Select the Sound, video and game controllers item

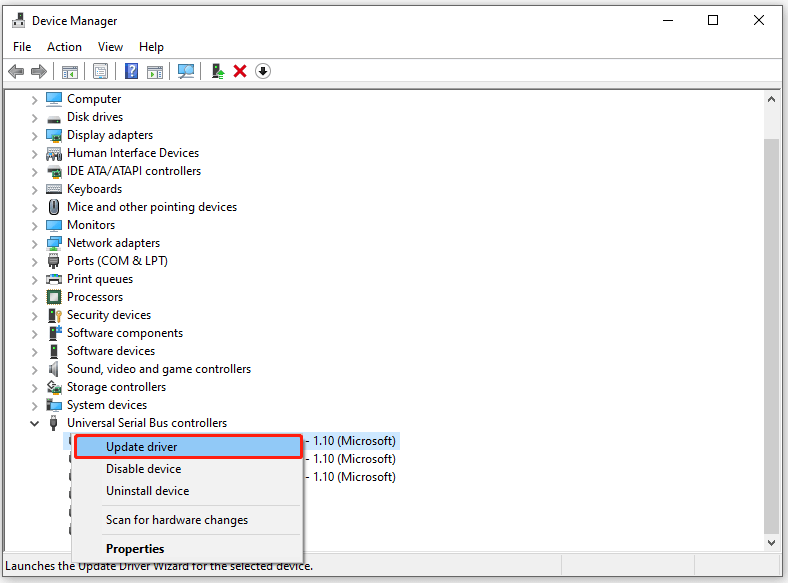(158, 369)
